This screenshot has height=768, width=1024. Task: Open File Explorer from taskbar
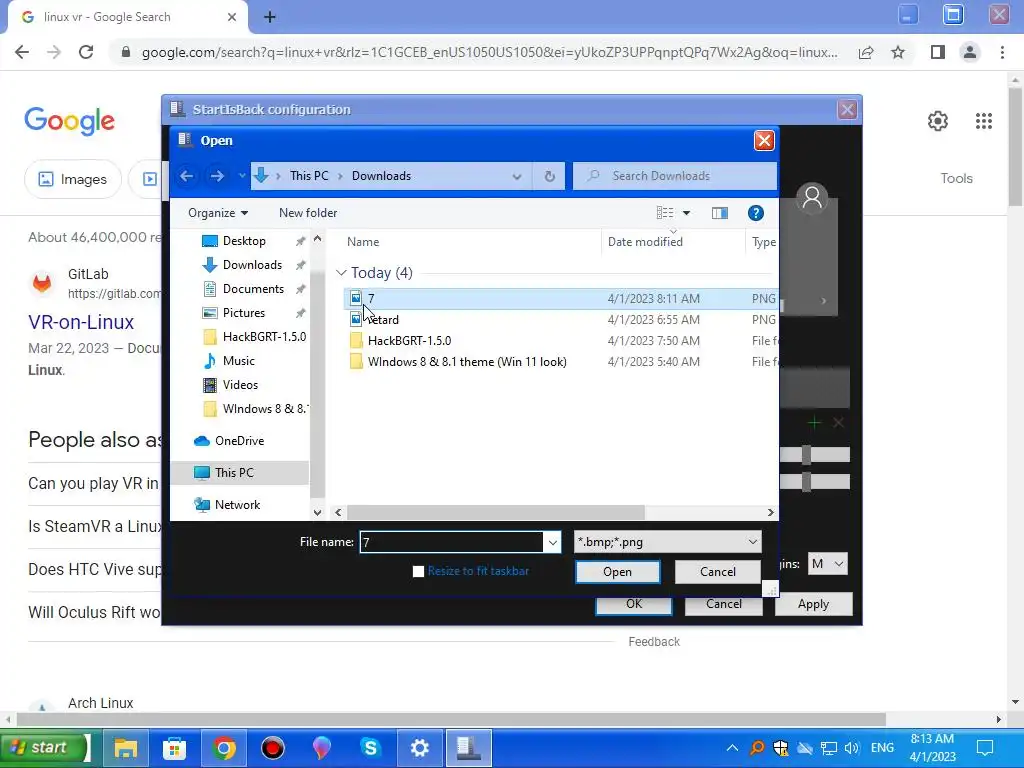[126, 748]
